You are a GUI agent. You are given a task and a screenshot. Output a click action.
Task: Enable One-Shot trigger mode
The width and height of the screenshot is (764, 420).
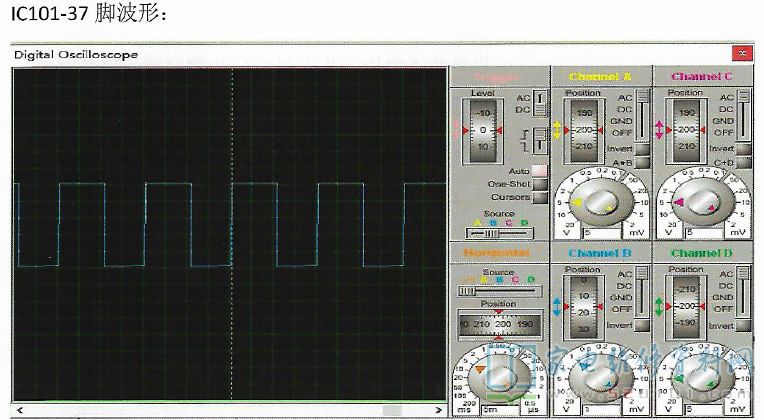(540, 184)
